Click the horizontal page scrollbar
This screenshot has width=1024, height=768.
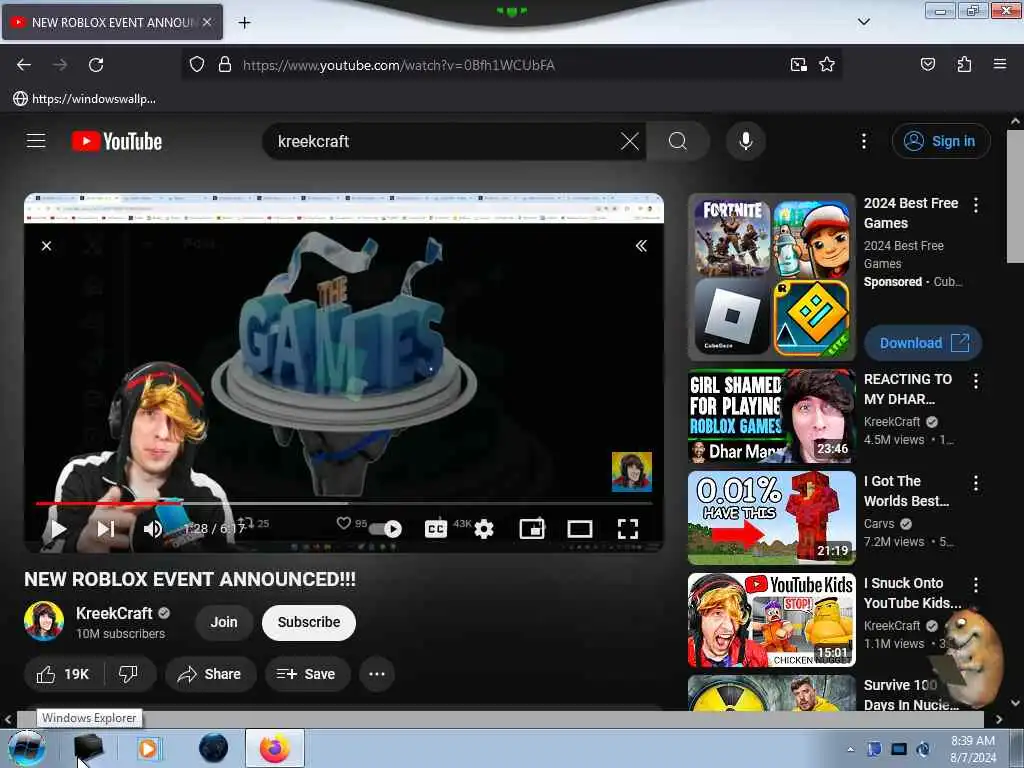coord(500,719)
